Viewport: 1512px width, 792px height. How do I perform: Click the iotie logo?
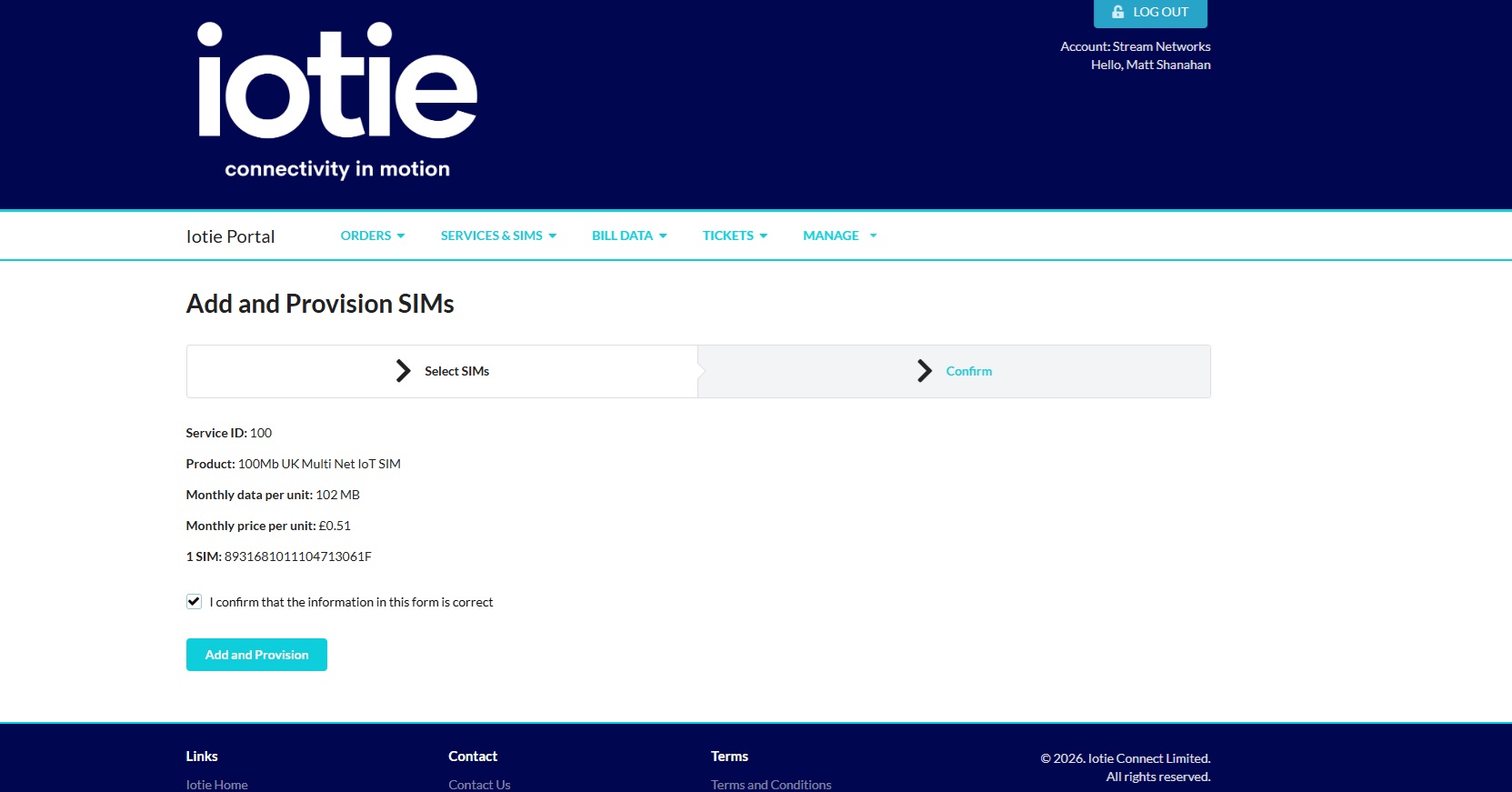[x=337, y=99]
